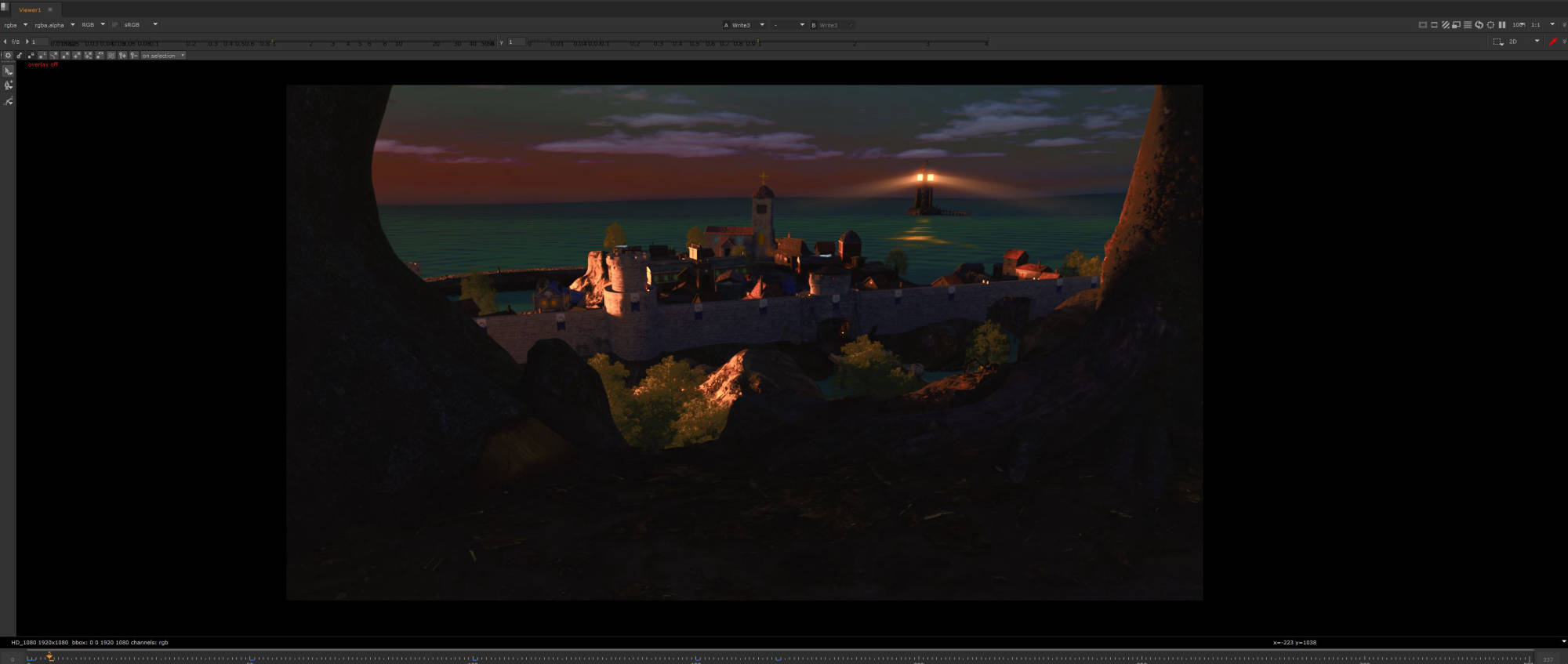Expand the sRGB viewer process dropdown
Viewport: 1568px width, 664px height.
[140, 25]
